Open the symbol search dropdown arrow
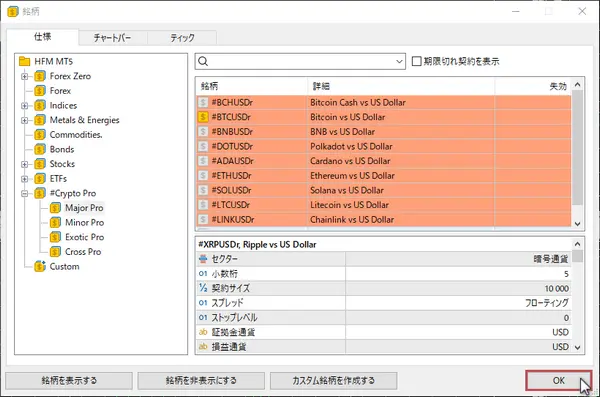 pyautogui.click(x=399, y=62)
